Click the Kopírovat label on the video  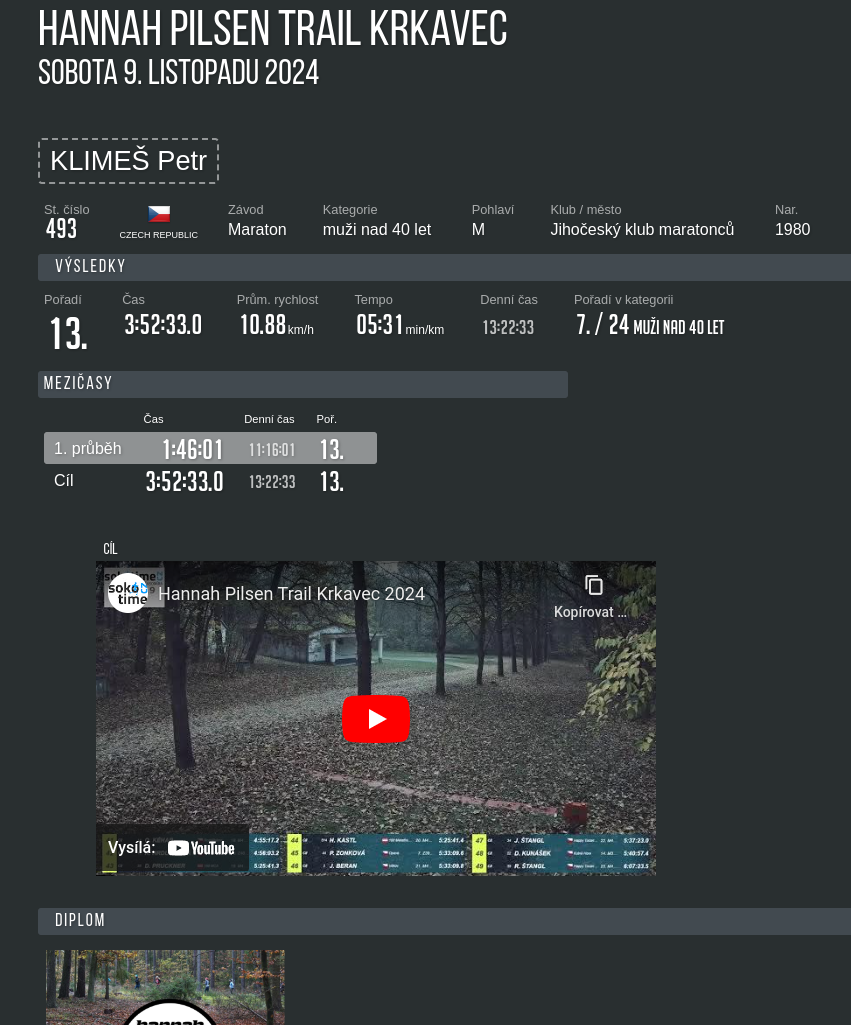point(590,612)
